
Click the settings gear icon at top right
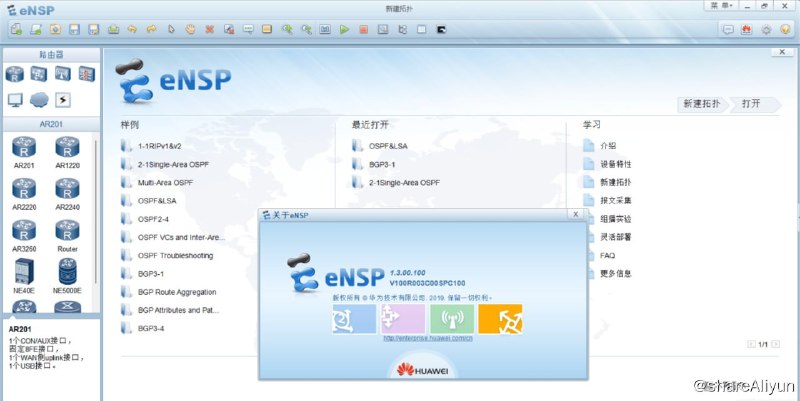[x=766, y=29]
